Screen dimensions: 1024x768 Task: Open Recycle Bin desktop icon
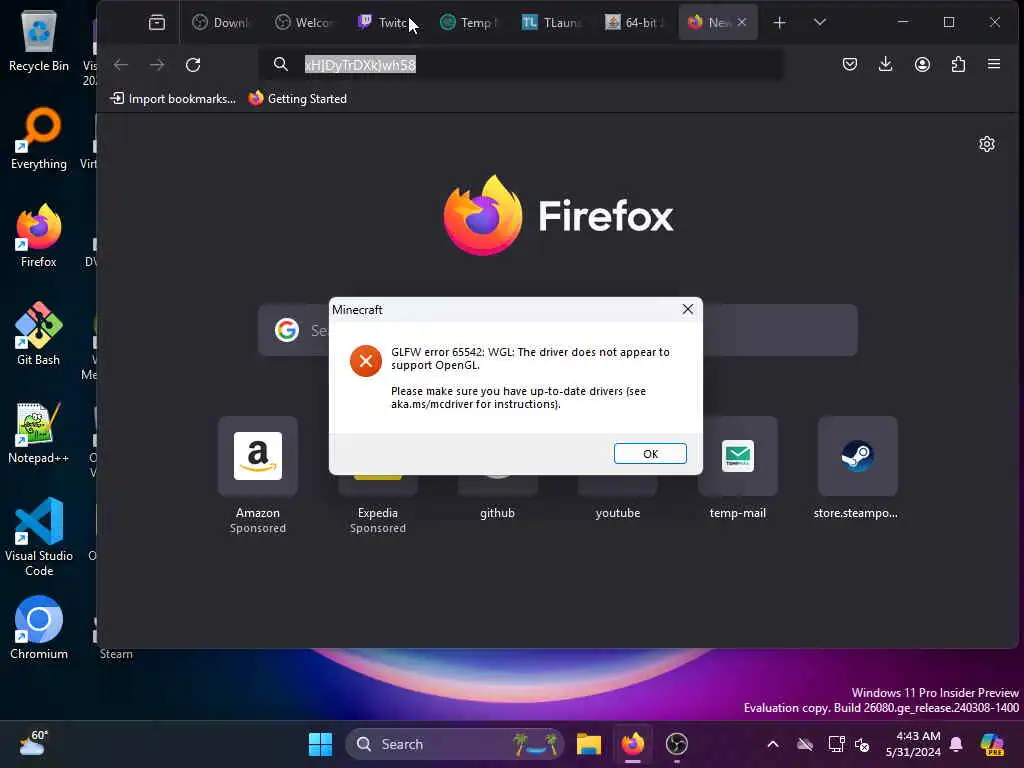coord(39,40)
